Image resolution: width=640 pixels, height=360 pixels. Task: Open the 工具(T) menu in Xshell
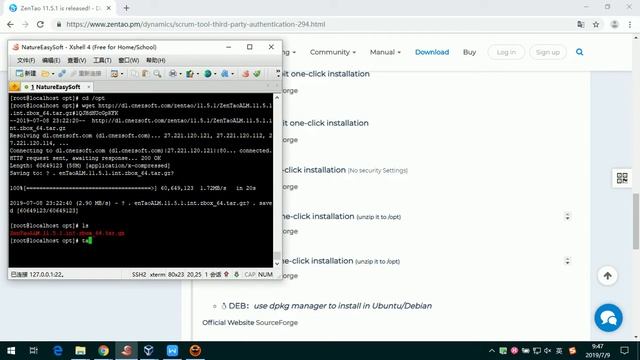point(102,60)
